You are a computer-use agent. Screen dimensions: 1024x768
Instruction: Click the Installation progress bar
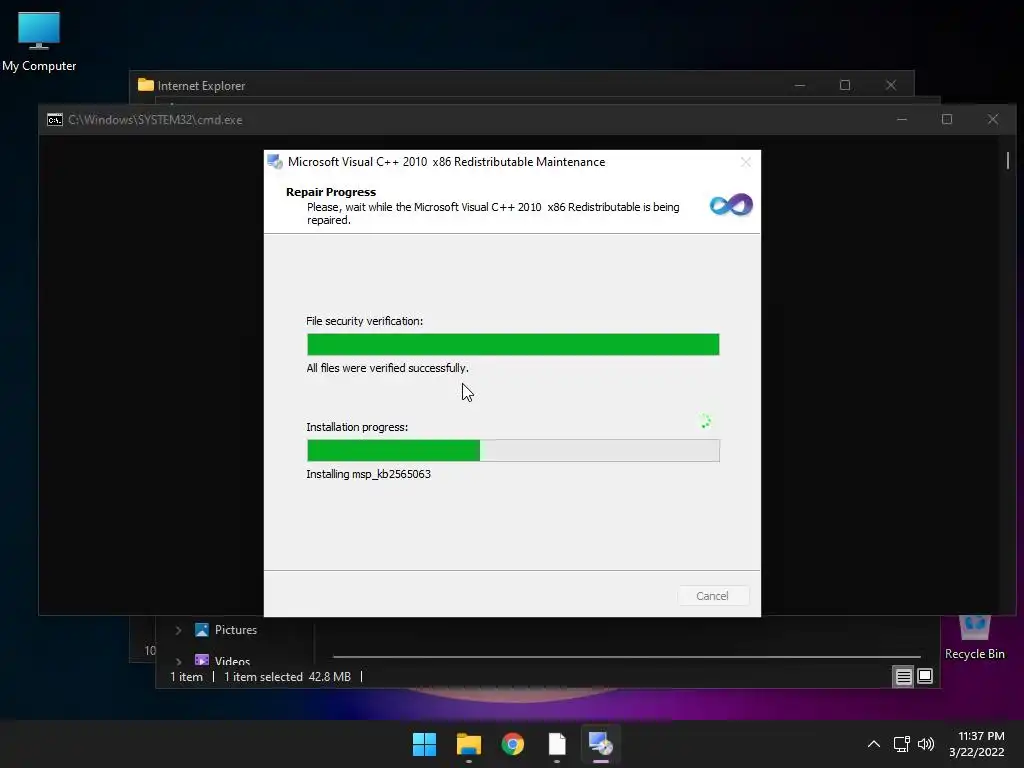(513, 450)
